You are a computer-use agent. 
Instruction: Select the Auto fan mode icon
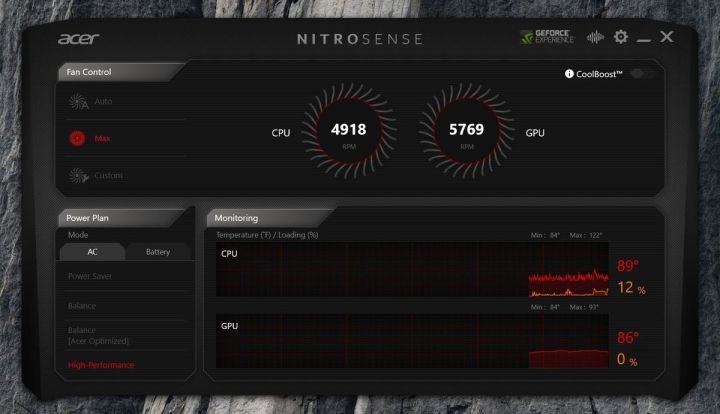[78, 101]
